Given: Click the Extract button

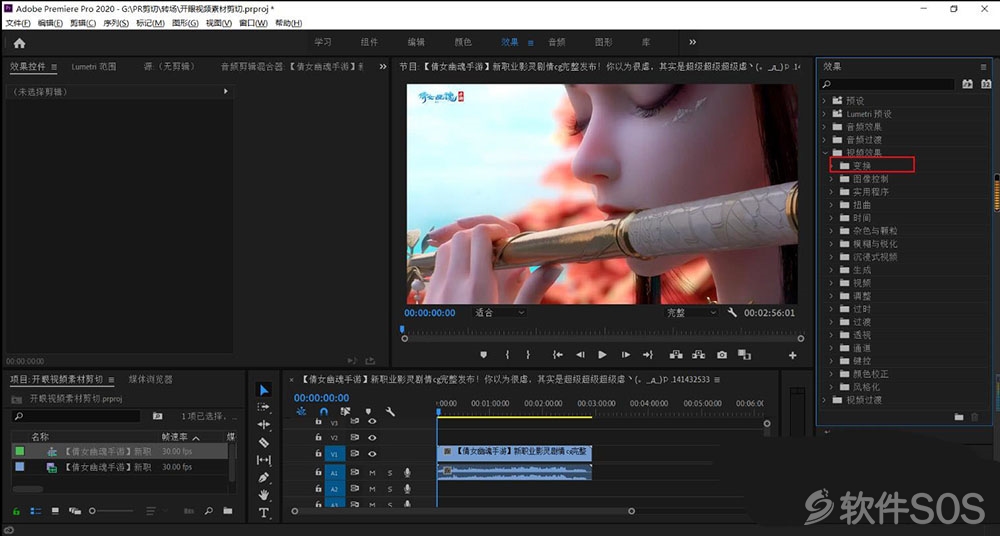Looking at the screenshot, I should coord(699,355).
